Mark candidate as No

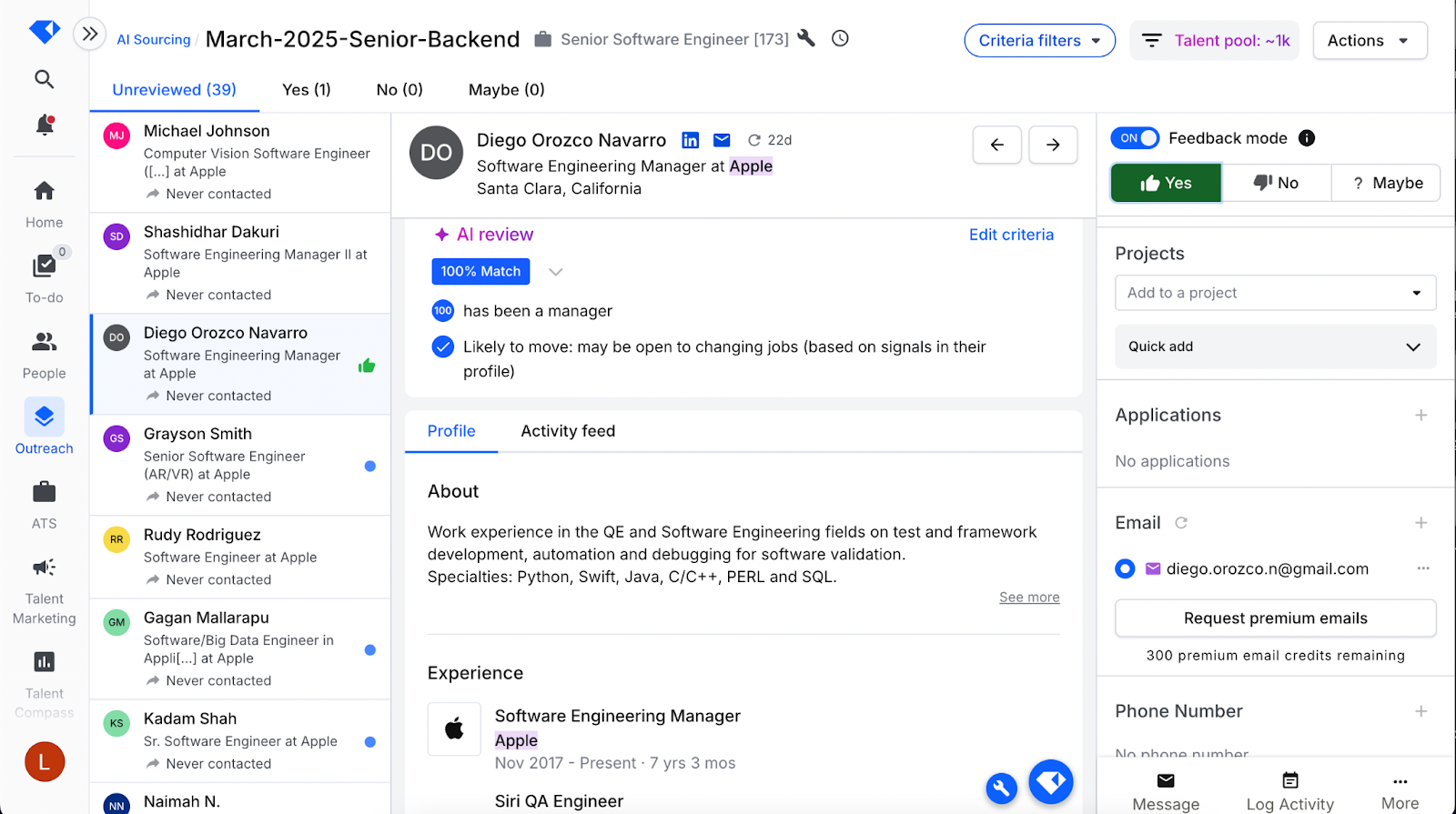(x=1276, y=183)
